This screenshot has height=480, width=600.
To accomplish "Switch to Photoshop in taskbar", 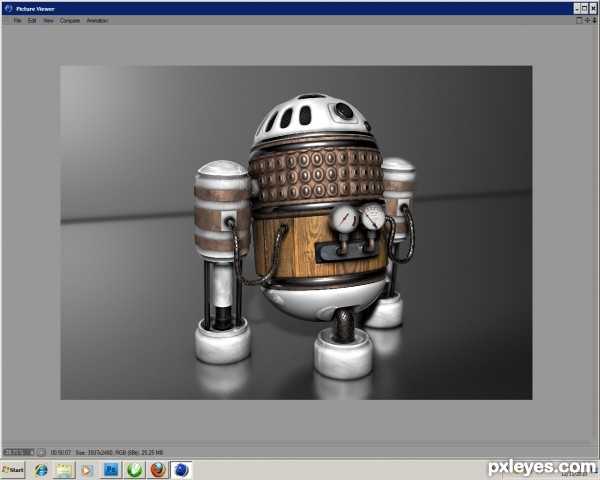I will click(x=111, y=470).
